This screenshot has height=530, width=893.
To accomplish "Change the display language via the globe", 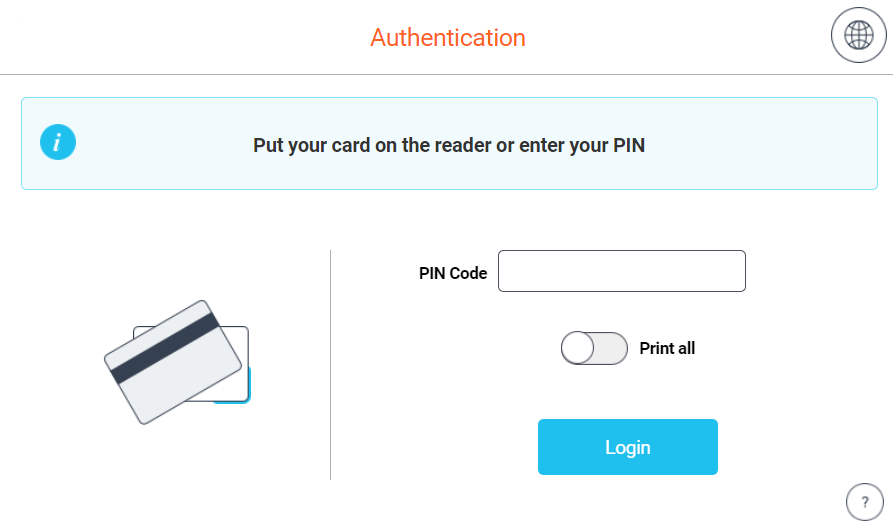I will click(x=858, y=35).
